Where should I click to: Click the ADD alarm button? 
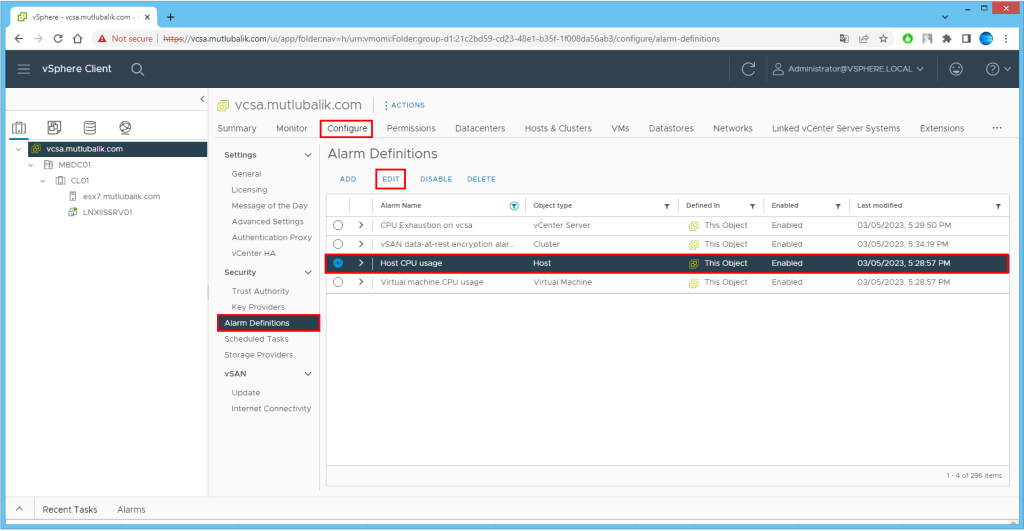pos(348,179)
